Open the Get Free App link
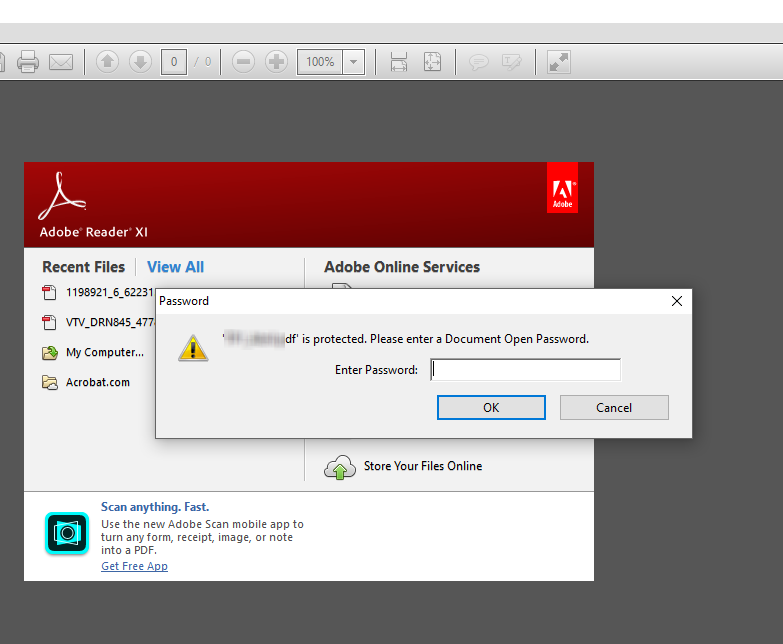Screen dimensions: 783x644 click(x=134, y=566)
